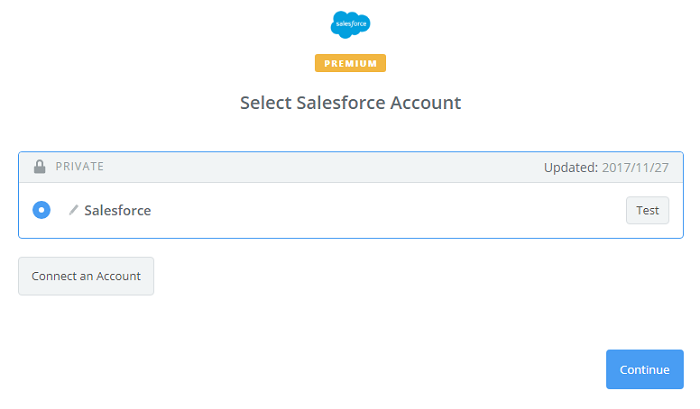Select the Salesforce account radio button

[x=41, y=210]
